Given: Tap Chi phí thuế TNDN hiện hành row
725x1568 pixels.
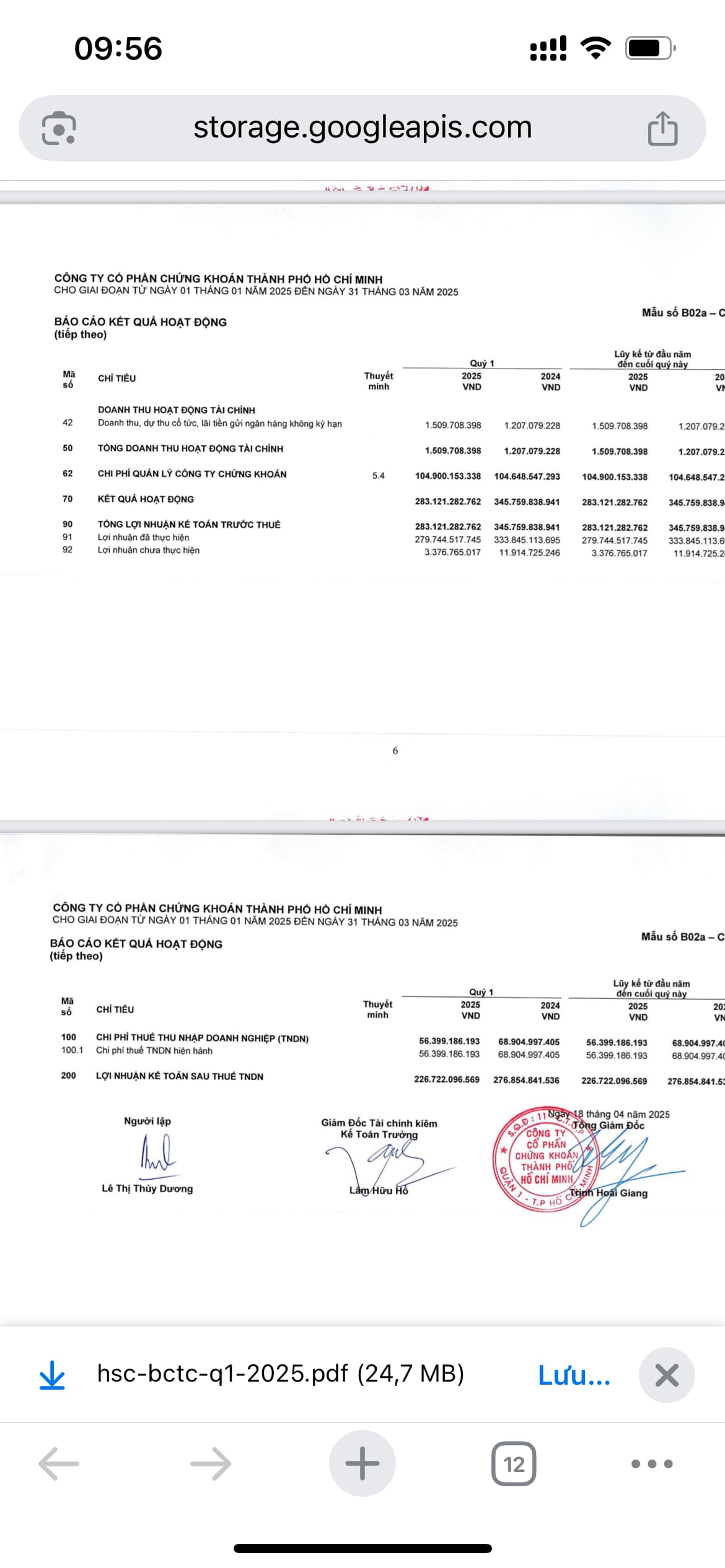Looking at the screenshot, I should [x=154, y=1050].
